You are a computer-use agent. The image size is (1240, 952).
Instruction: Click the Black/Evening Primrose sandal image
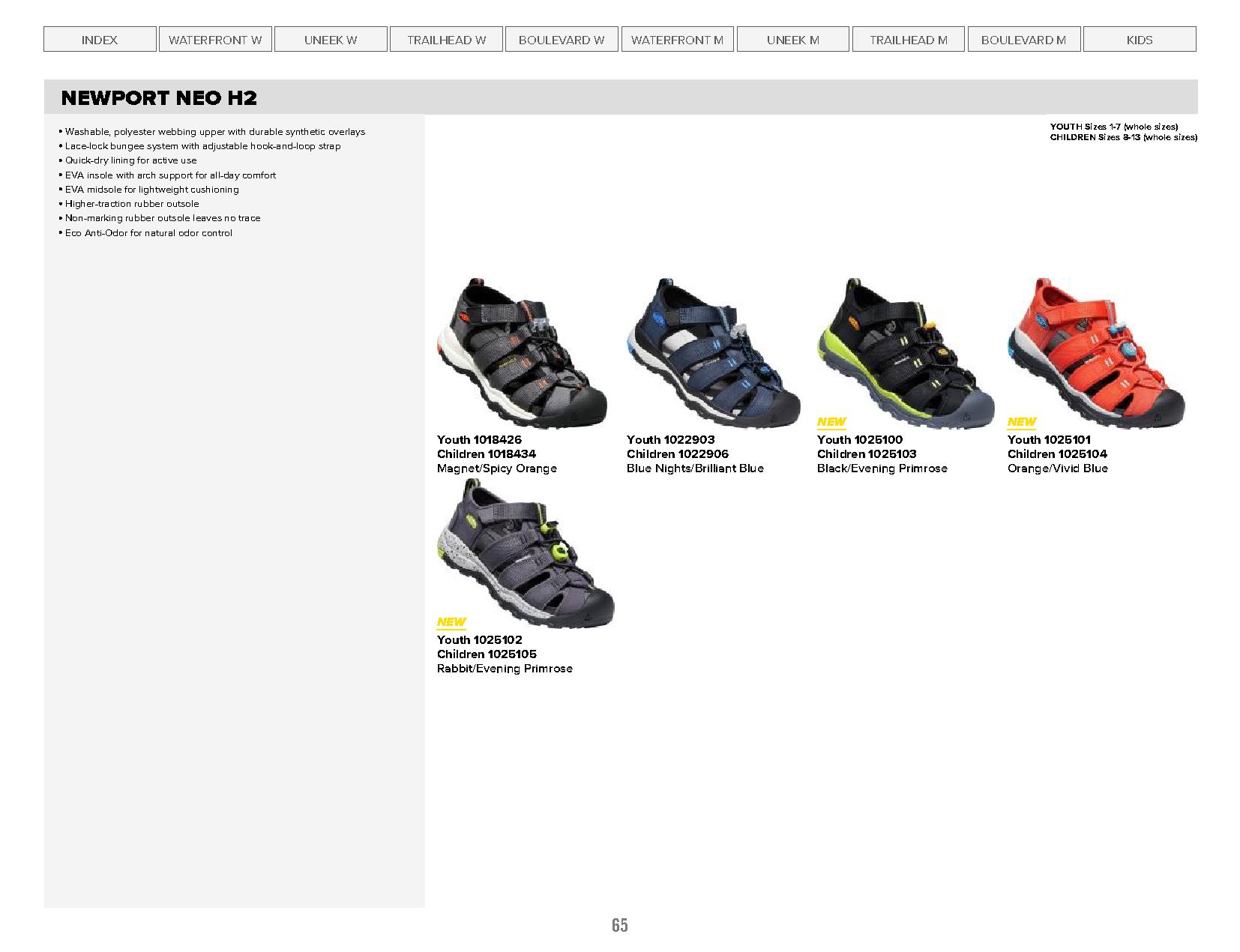coord(905,353)
